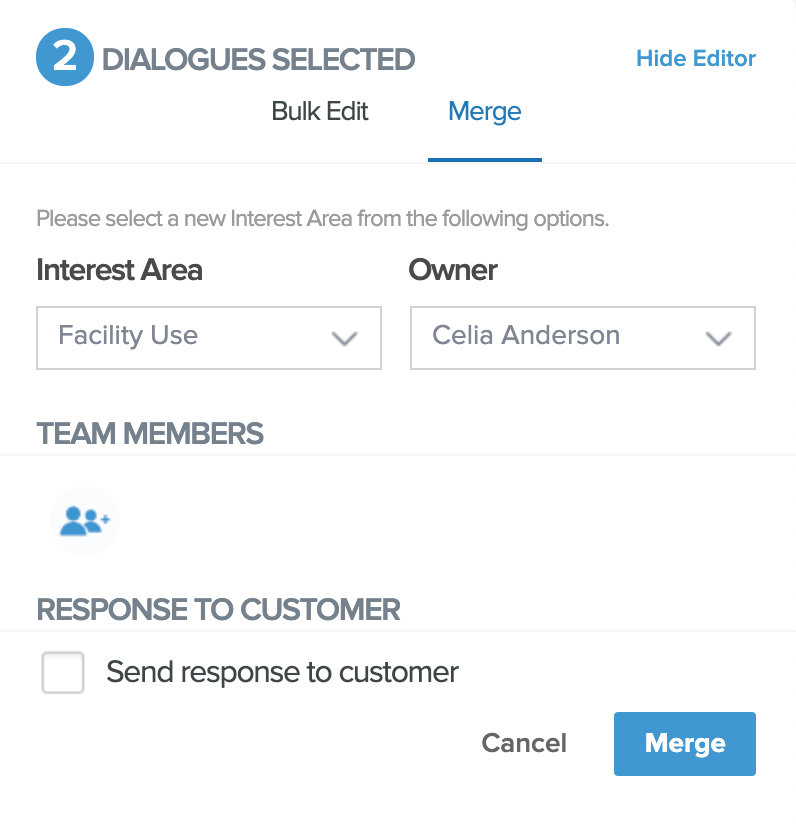Click the TEAM MEMBERS section heading
796x828 pixels.
150,433
